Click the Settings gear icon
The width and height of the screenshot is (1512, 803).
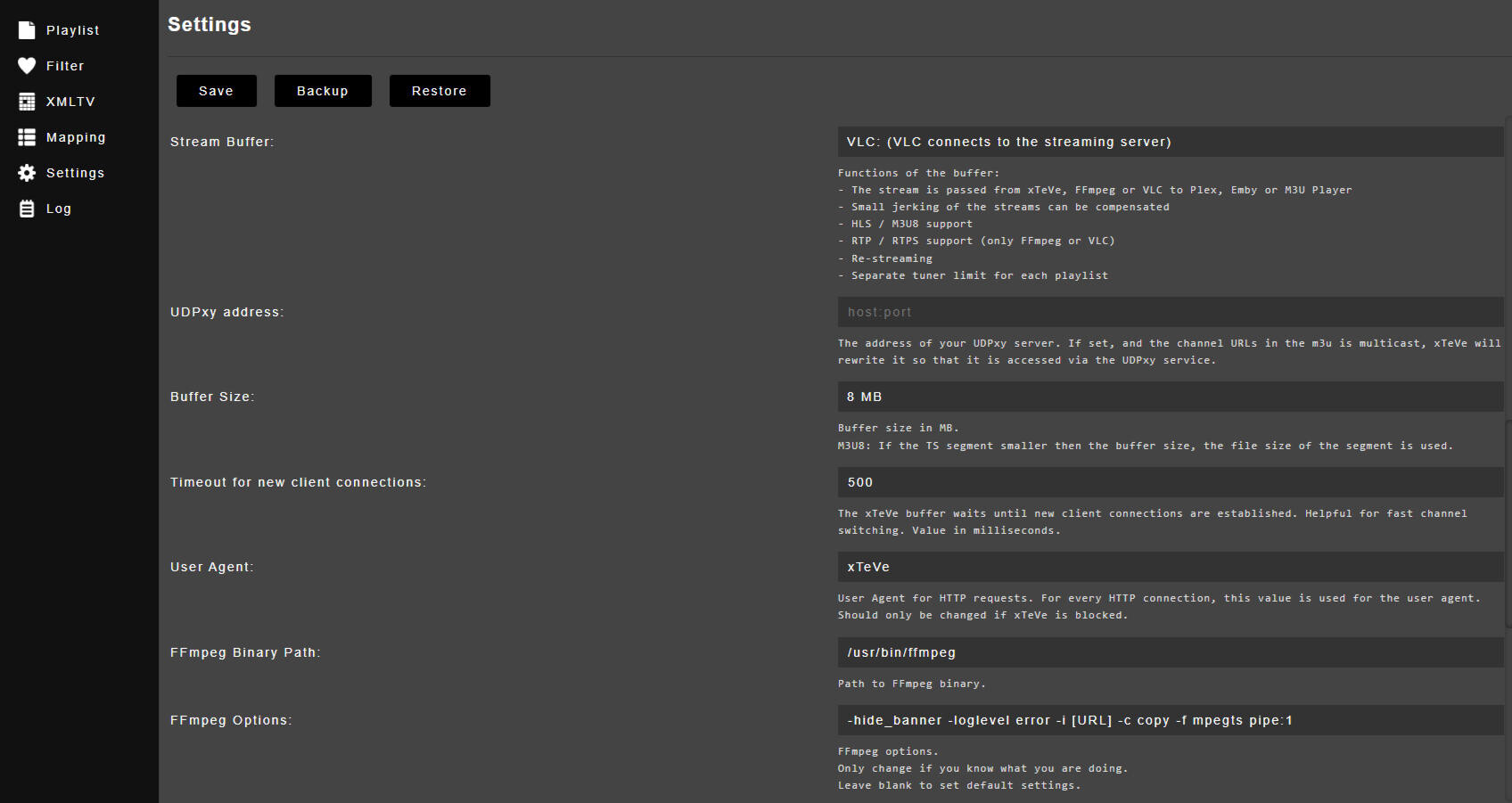click(27, 173)
